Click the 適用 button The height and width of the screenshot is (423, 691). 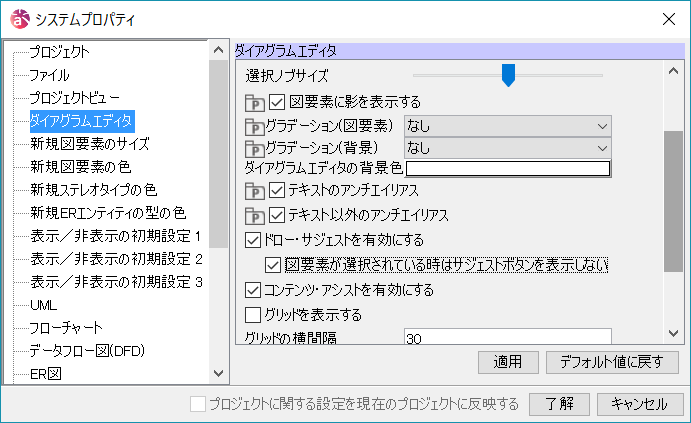tap(508, 362)
